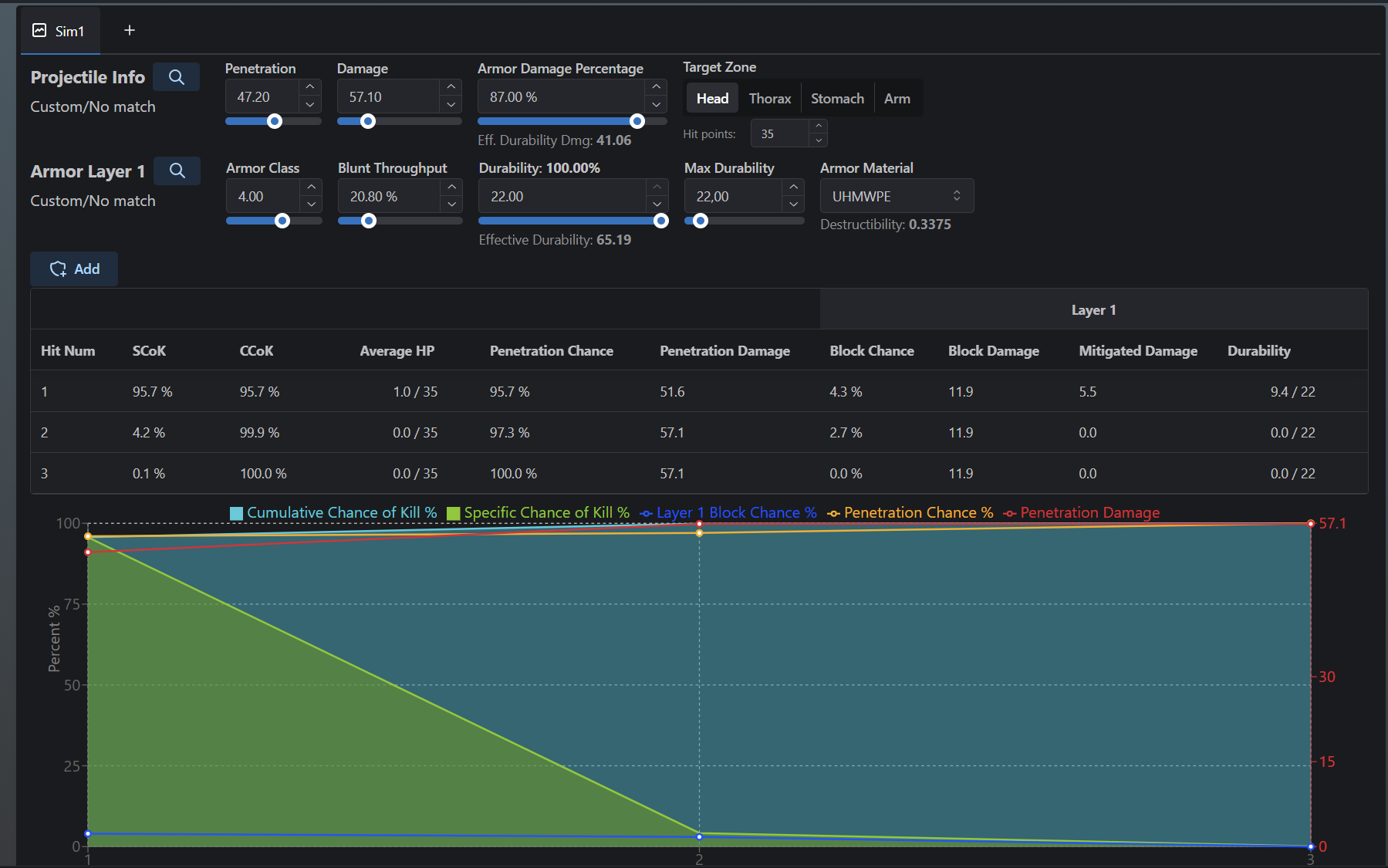Increase Penetration value with up arrow
This screenshot has width=1388, height=868.
tap(309, 87)
